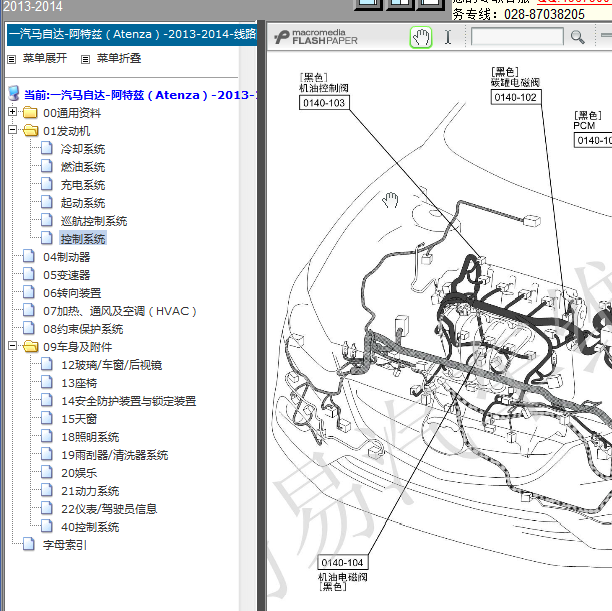Click the document icon beside 燃油系统
The image size is (612, 611).
pos(47,166)
